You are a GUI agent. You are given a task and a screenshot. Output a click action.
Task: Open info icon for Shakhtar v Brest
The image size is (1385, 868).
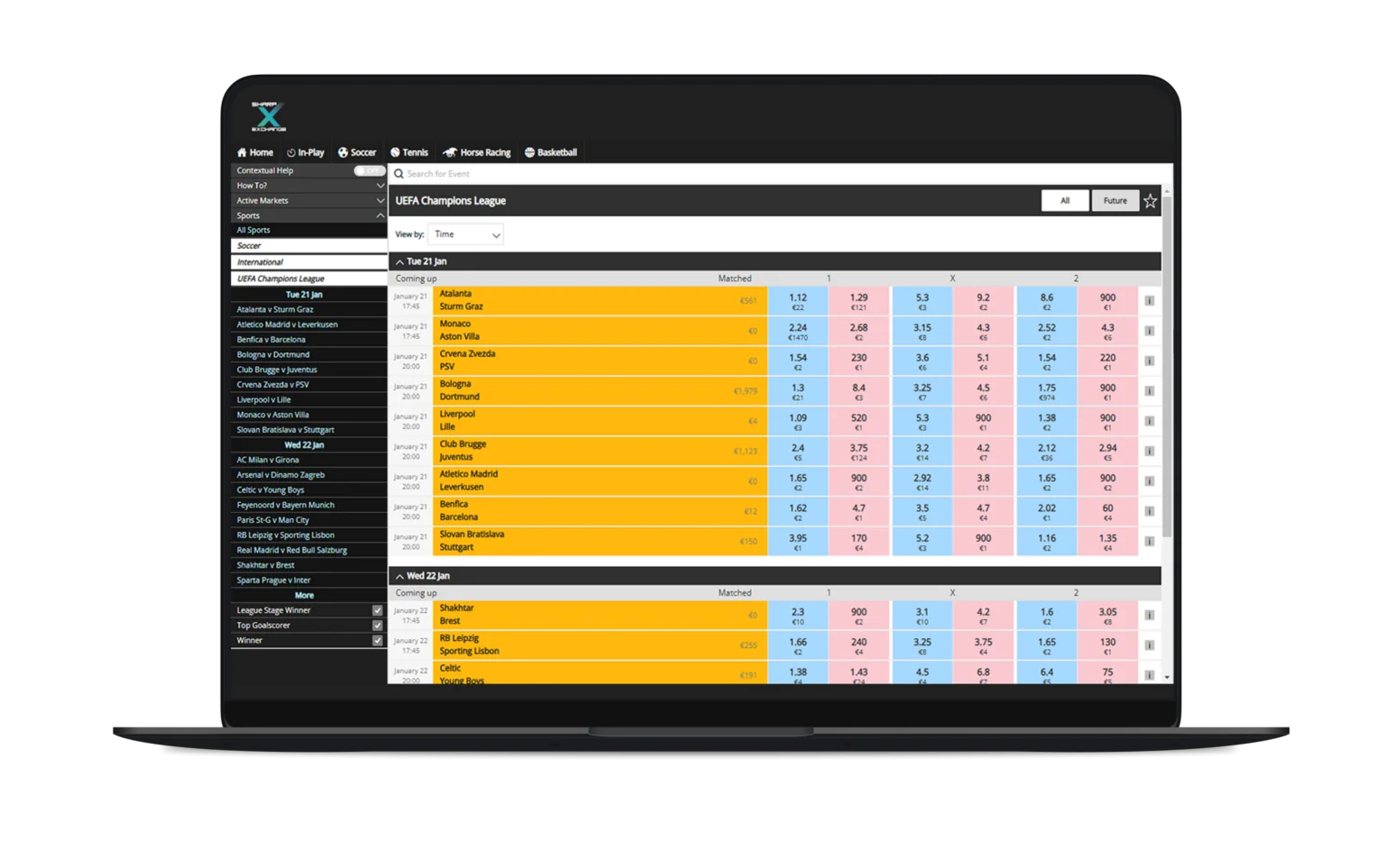[1150, 616]
